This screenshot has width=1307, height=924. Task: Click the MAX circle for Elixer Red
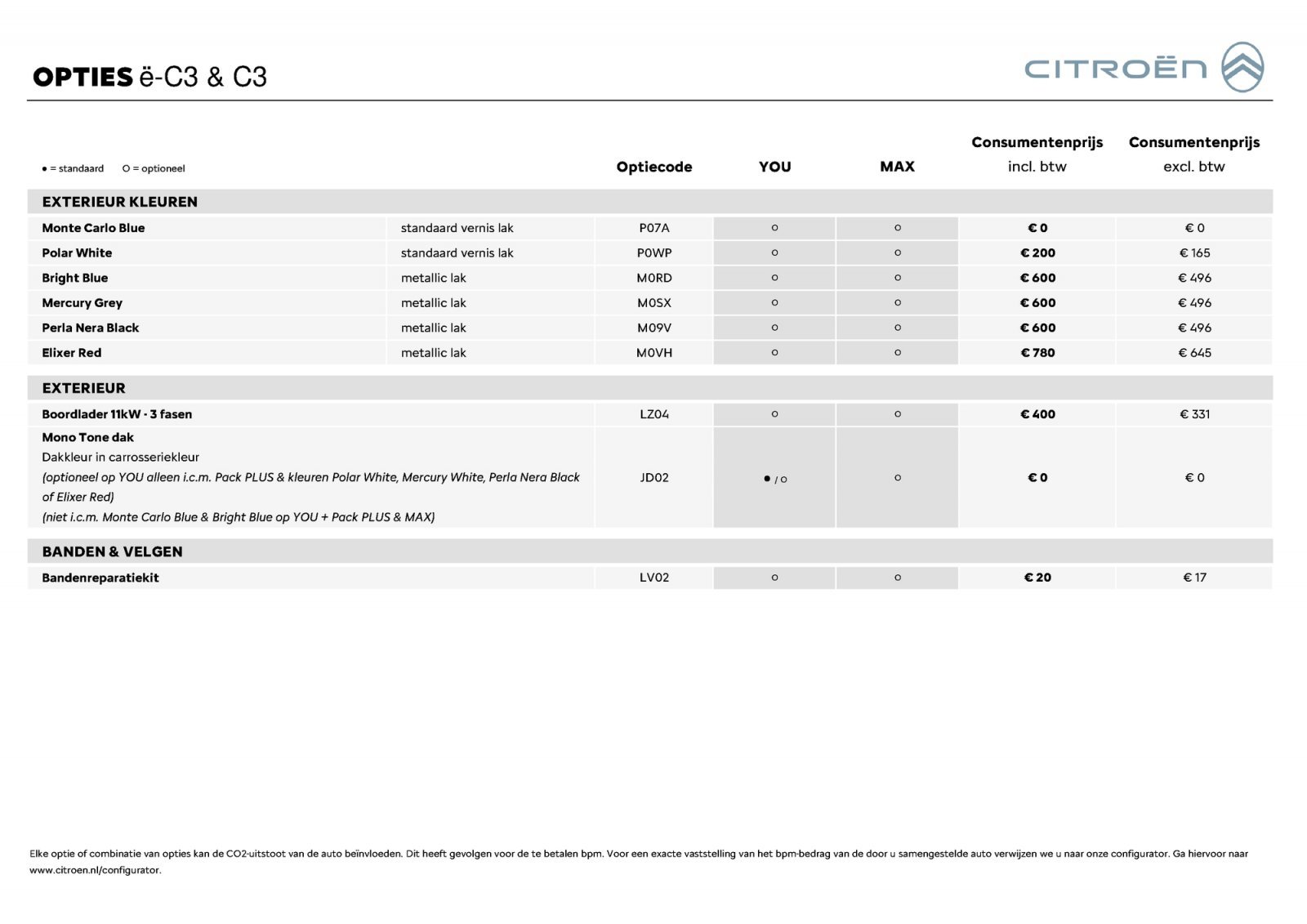point(897,353)
